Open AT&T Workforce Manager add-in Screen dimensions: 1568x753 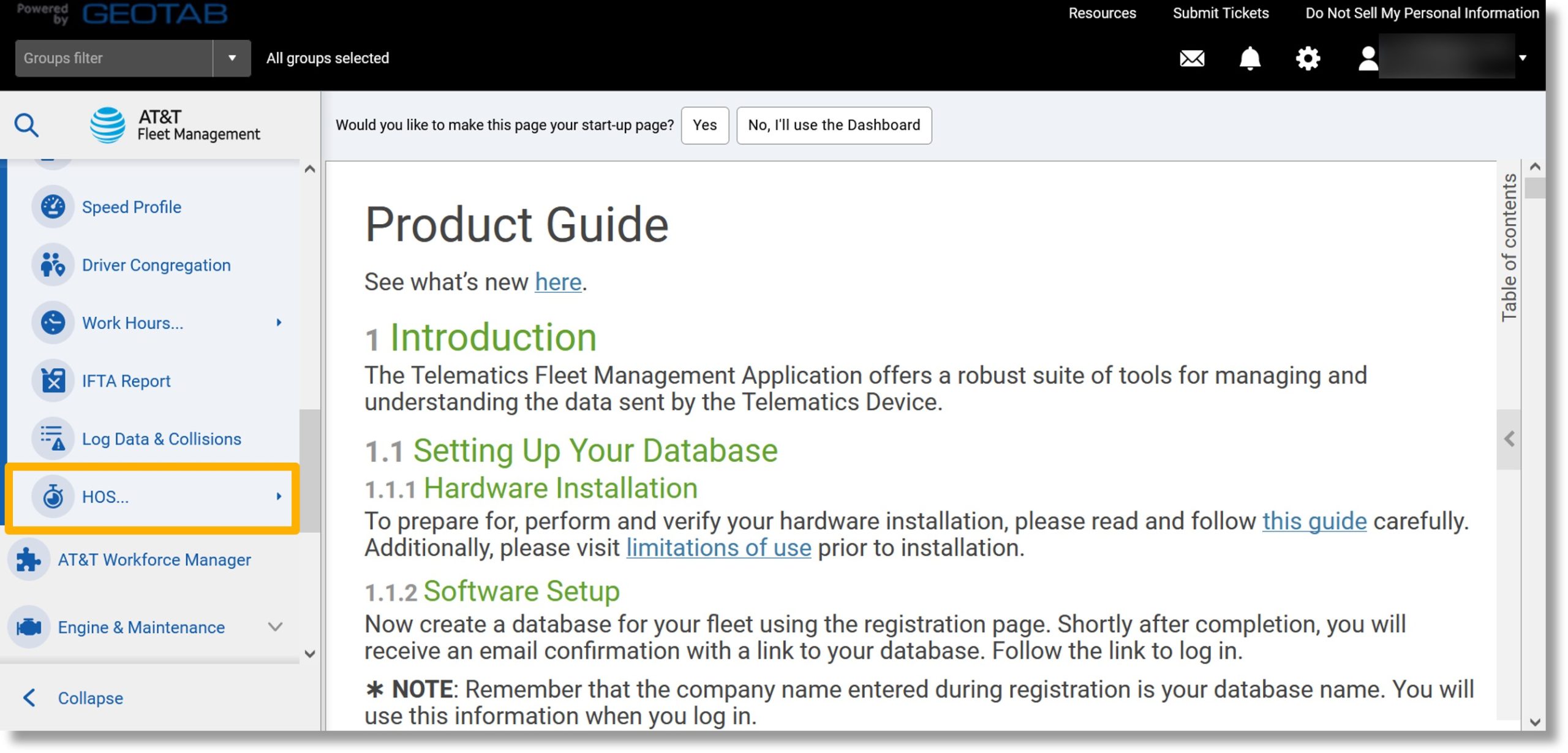coord(154,560)
